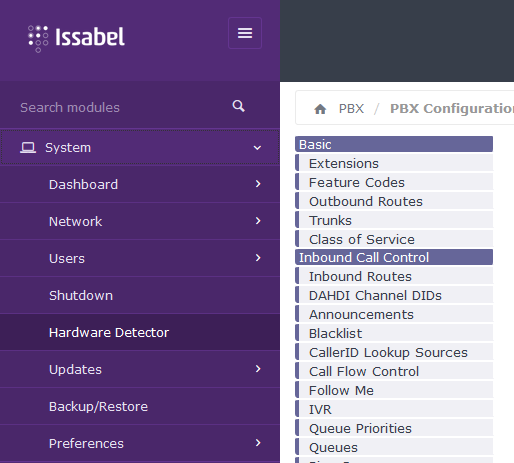Open the Extensions configuration link

(x=344, y=164)
